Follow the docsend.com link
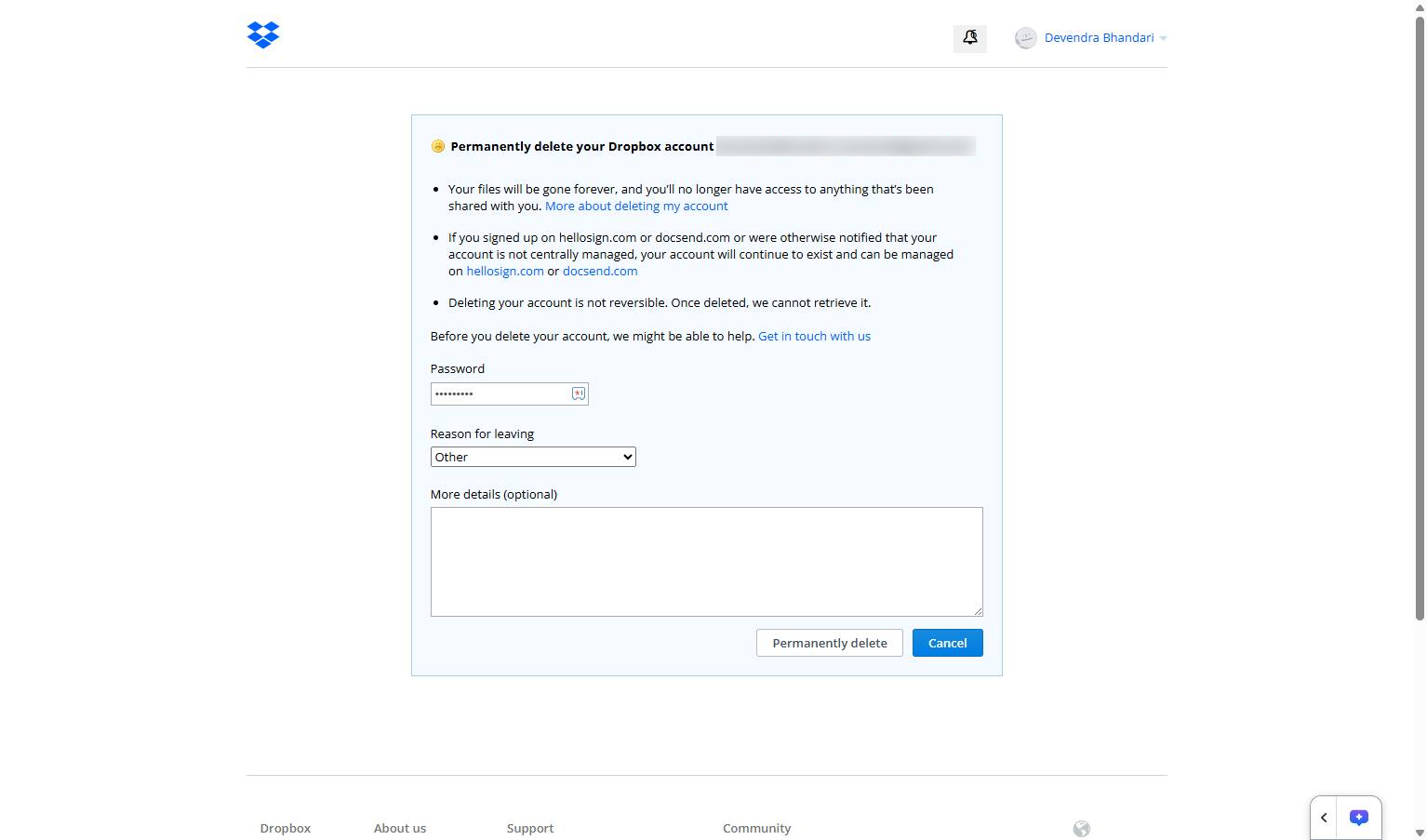This screenshot has height=840, width=1427. click(x=600, y=272)
